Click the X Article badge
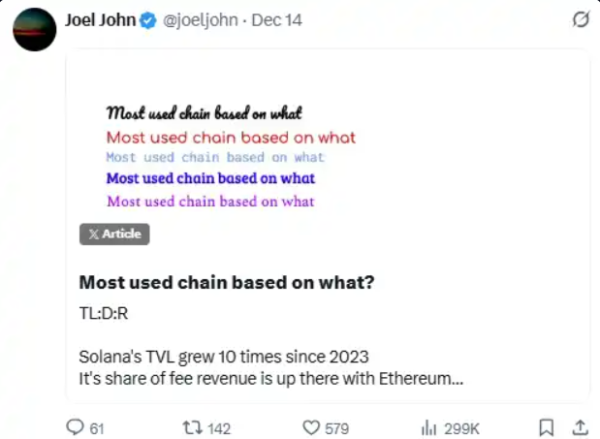 coord(114,234)
